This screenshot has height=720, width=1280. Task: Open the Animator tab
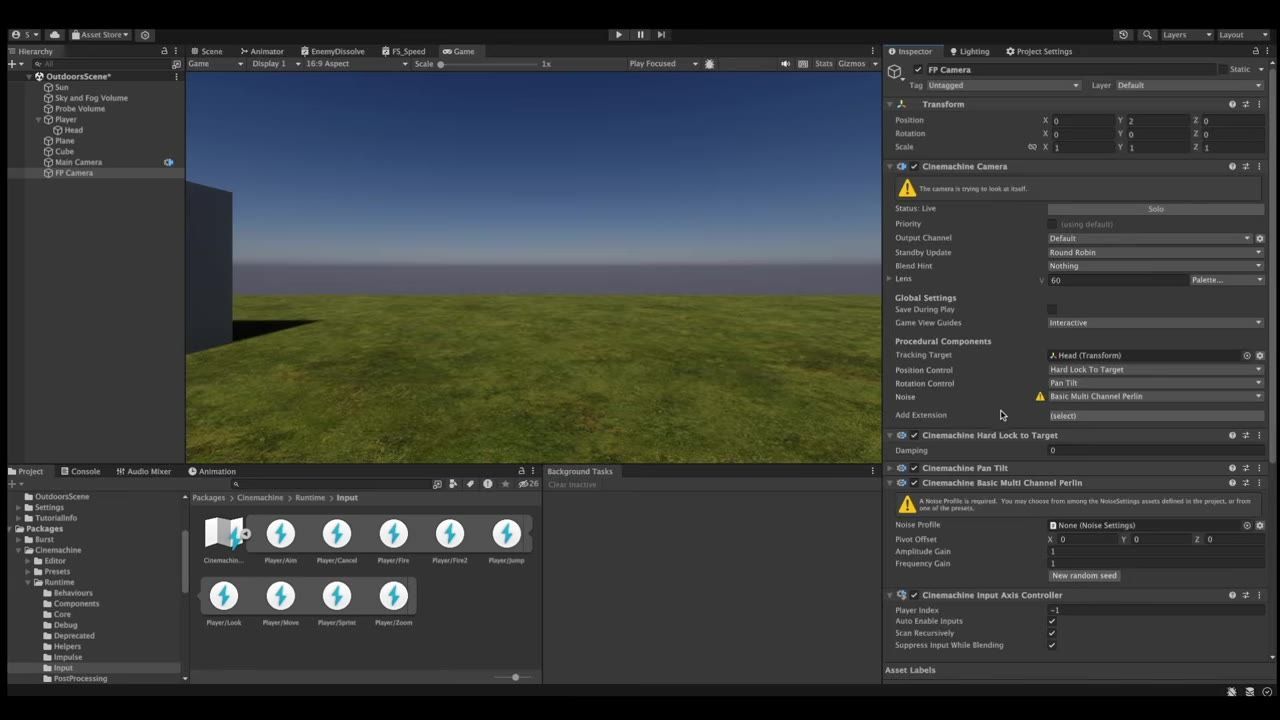(262, 51)
